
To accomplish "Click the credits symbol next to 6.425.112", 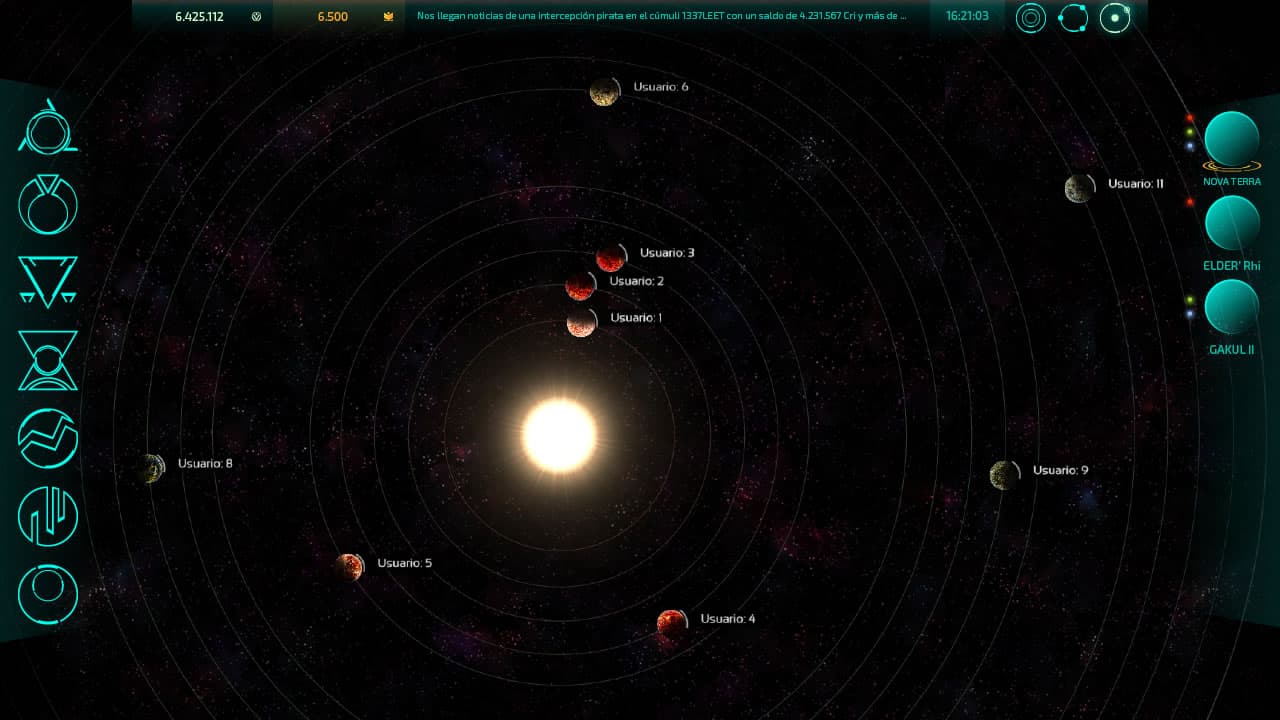I will tap(257, 17).
